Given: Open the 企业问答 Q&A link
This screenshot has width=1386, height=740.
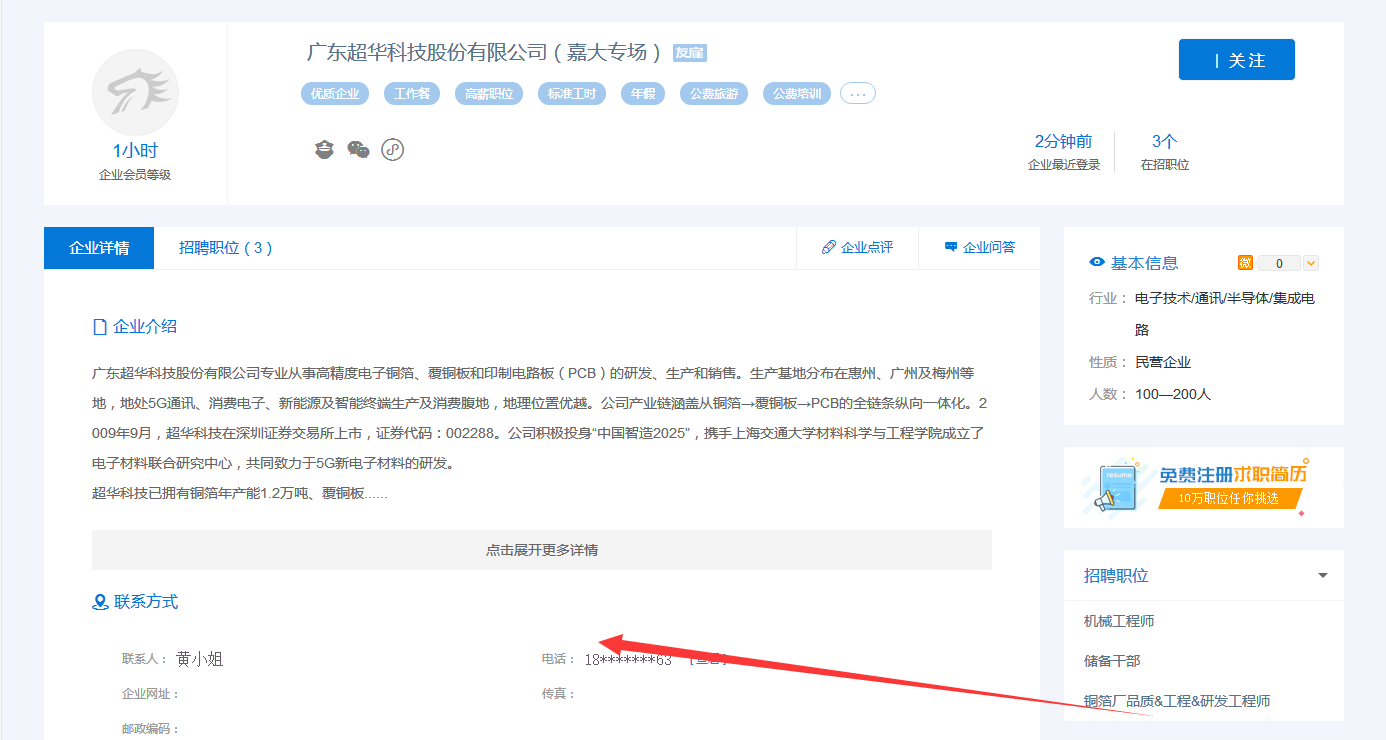Looking at the screenshot, I should click(x=979, y=247).
